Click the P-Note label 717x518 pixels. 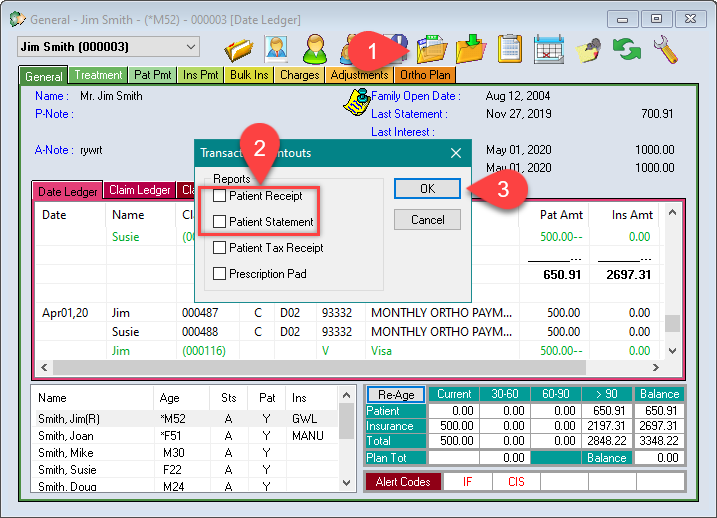click(x=54, y=114)
